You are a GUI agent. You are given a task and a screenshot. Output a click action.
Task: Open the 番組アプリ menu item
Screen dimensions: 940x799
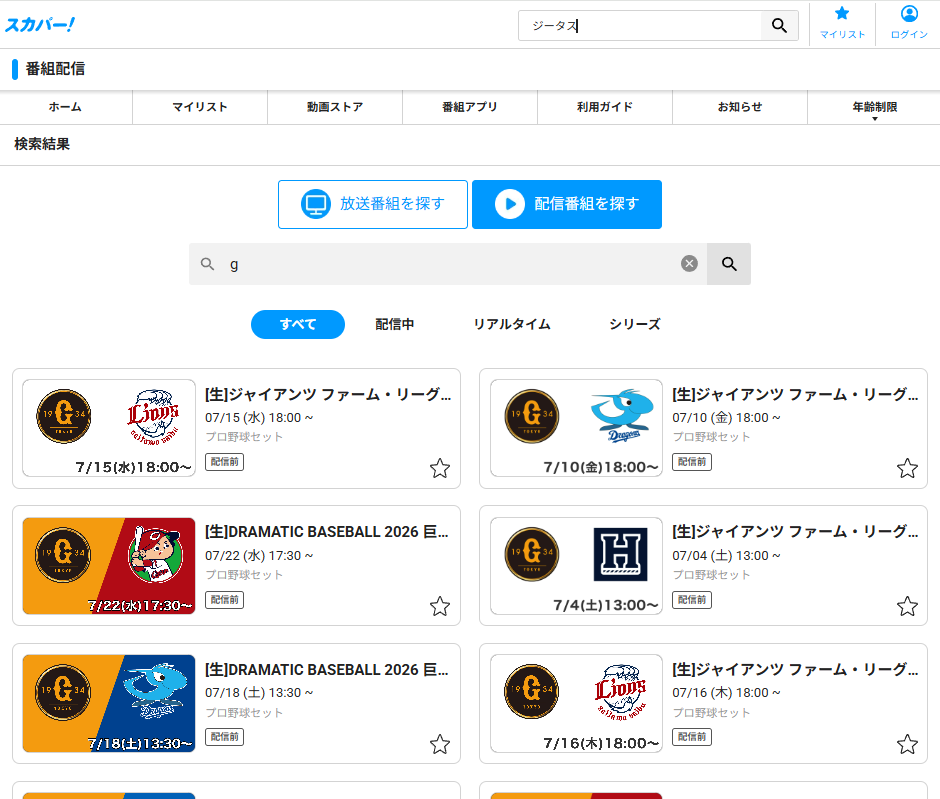[470, 107]
